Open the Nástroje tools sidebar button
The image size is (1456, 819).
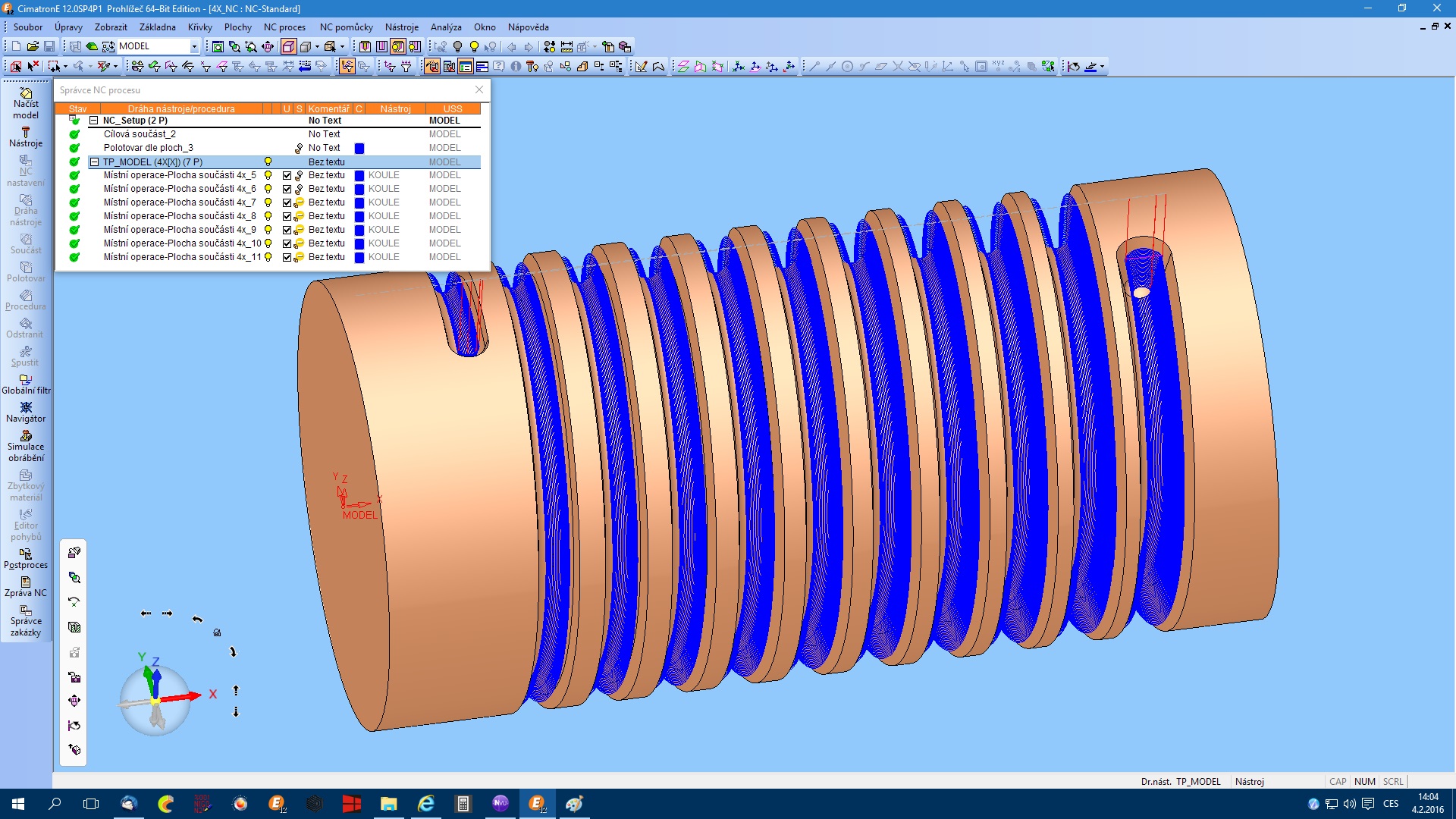[x=26, y=137]
